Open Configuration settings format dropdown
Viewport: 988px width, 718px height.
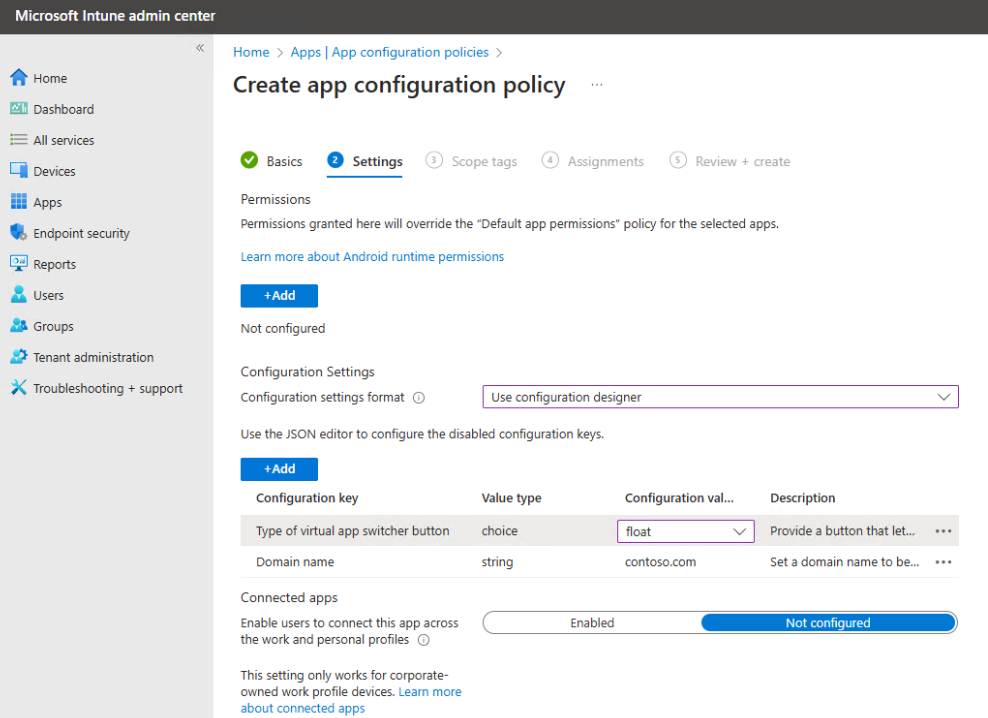coord(720,397)
